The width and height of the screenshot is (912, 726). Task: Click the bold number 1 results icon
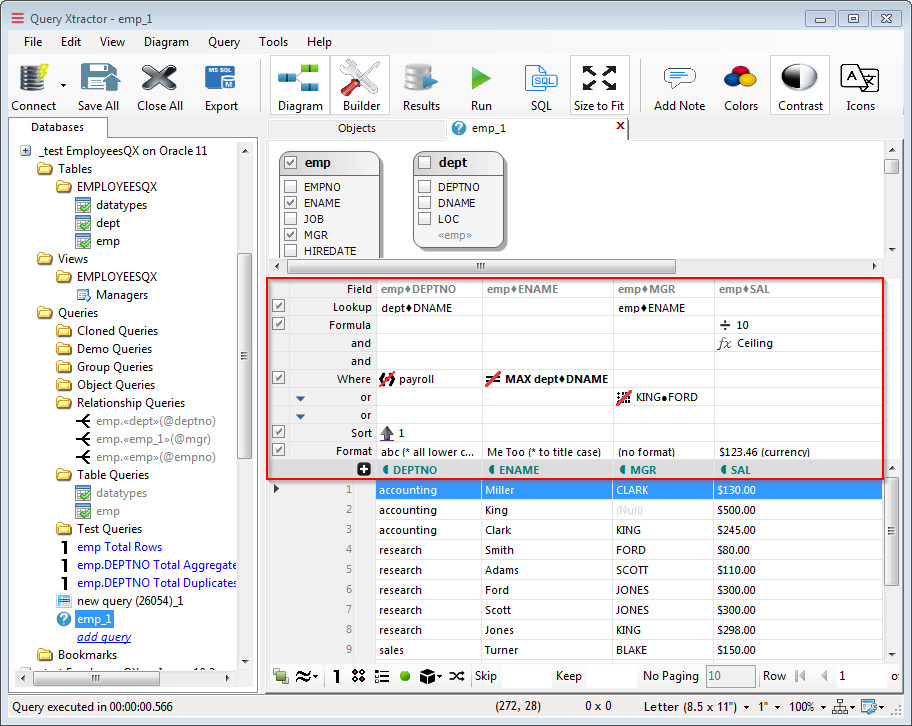tap(336, 676)
